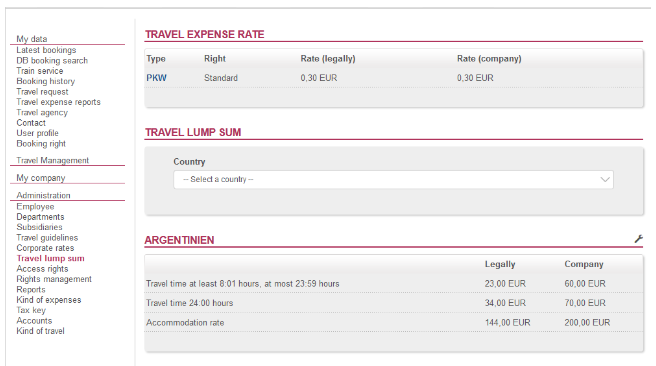Open DB booking search
Screen dimensions: 656x366
pos(52,60)
